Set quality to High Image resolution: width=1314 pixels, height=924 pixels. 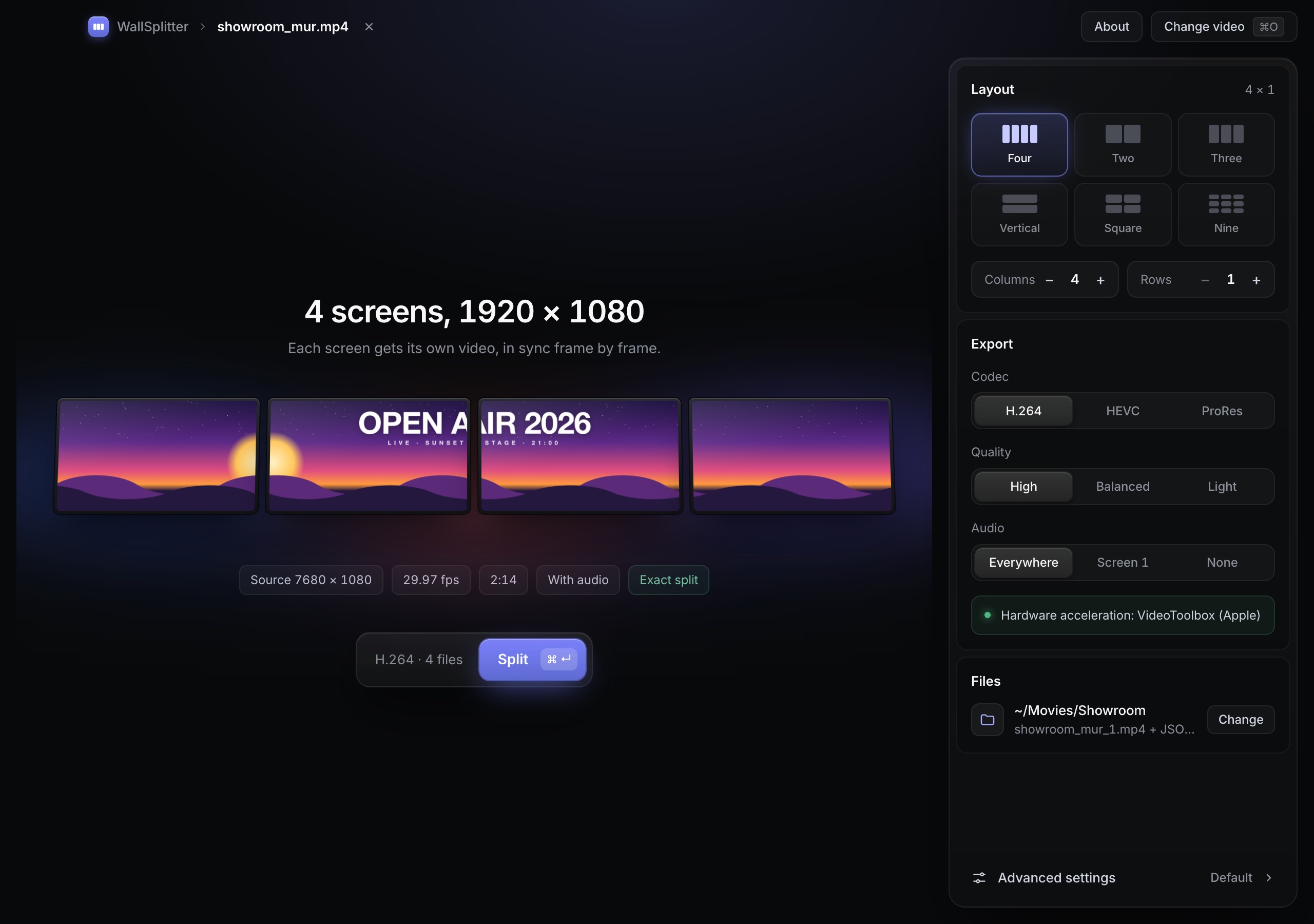click(x=1023, y=486)
